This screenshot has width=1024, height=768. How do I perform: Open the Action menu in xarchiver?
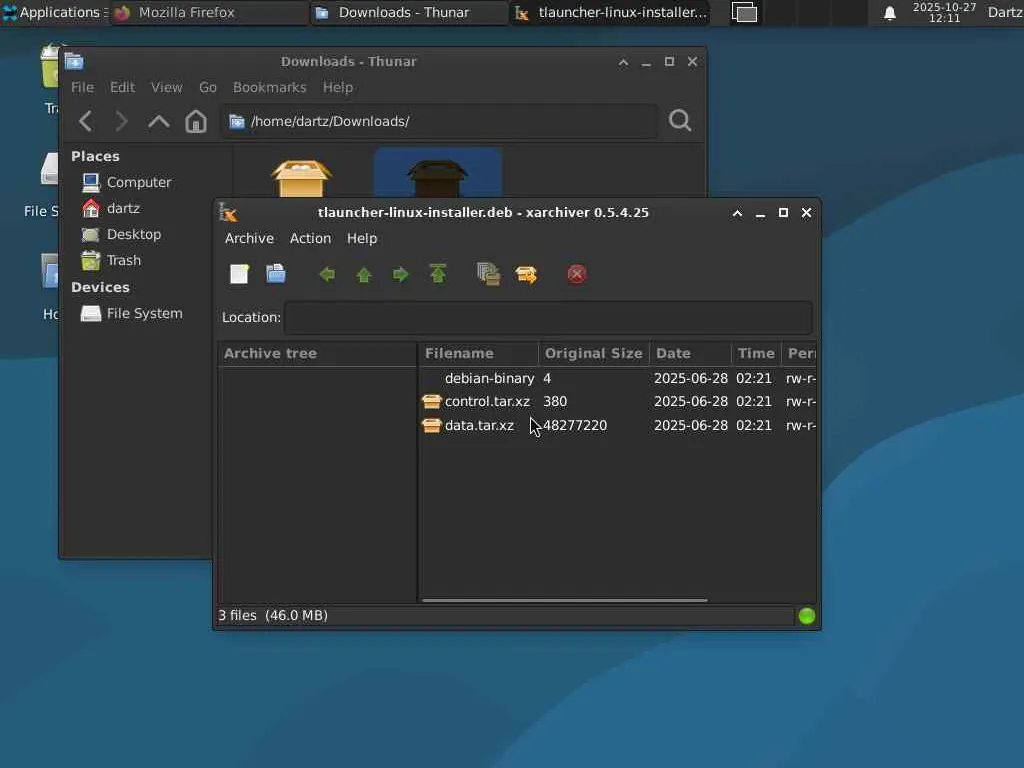pos(310,238)
